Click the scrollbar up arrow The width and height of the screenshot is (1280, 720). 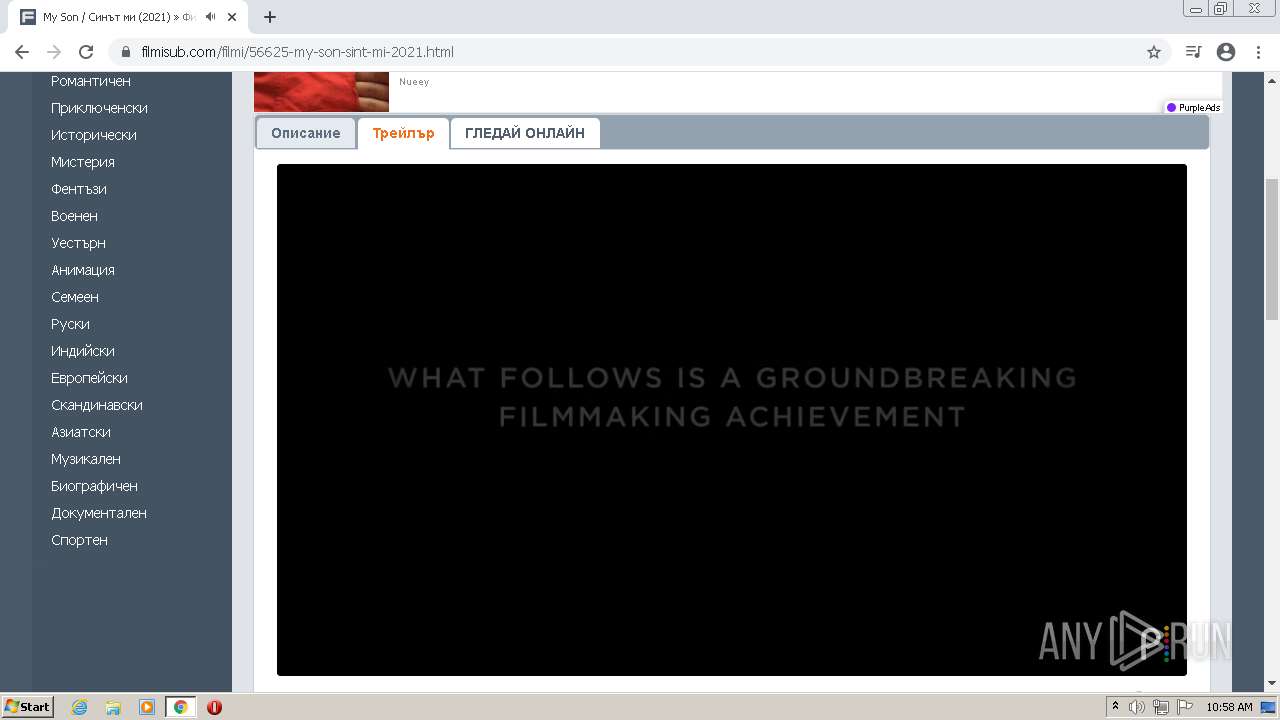point(1272,79)
